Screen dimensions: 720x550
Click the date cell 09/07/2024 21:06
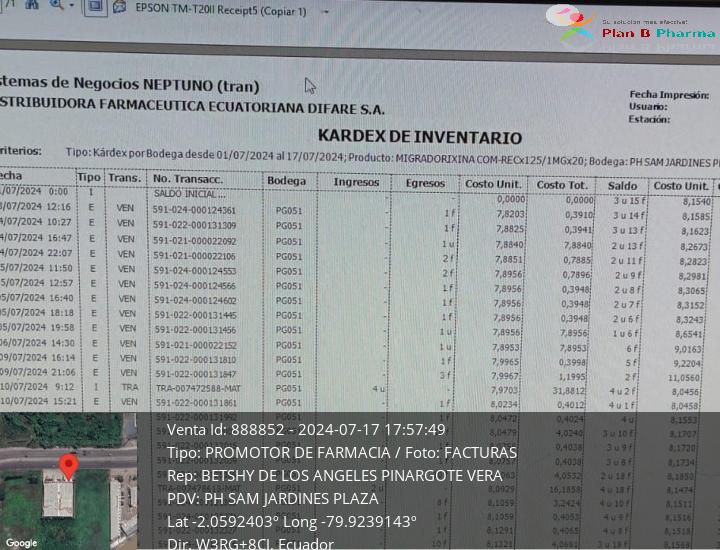click(38, 372)
